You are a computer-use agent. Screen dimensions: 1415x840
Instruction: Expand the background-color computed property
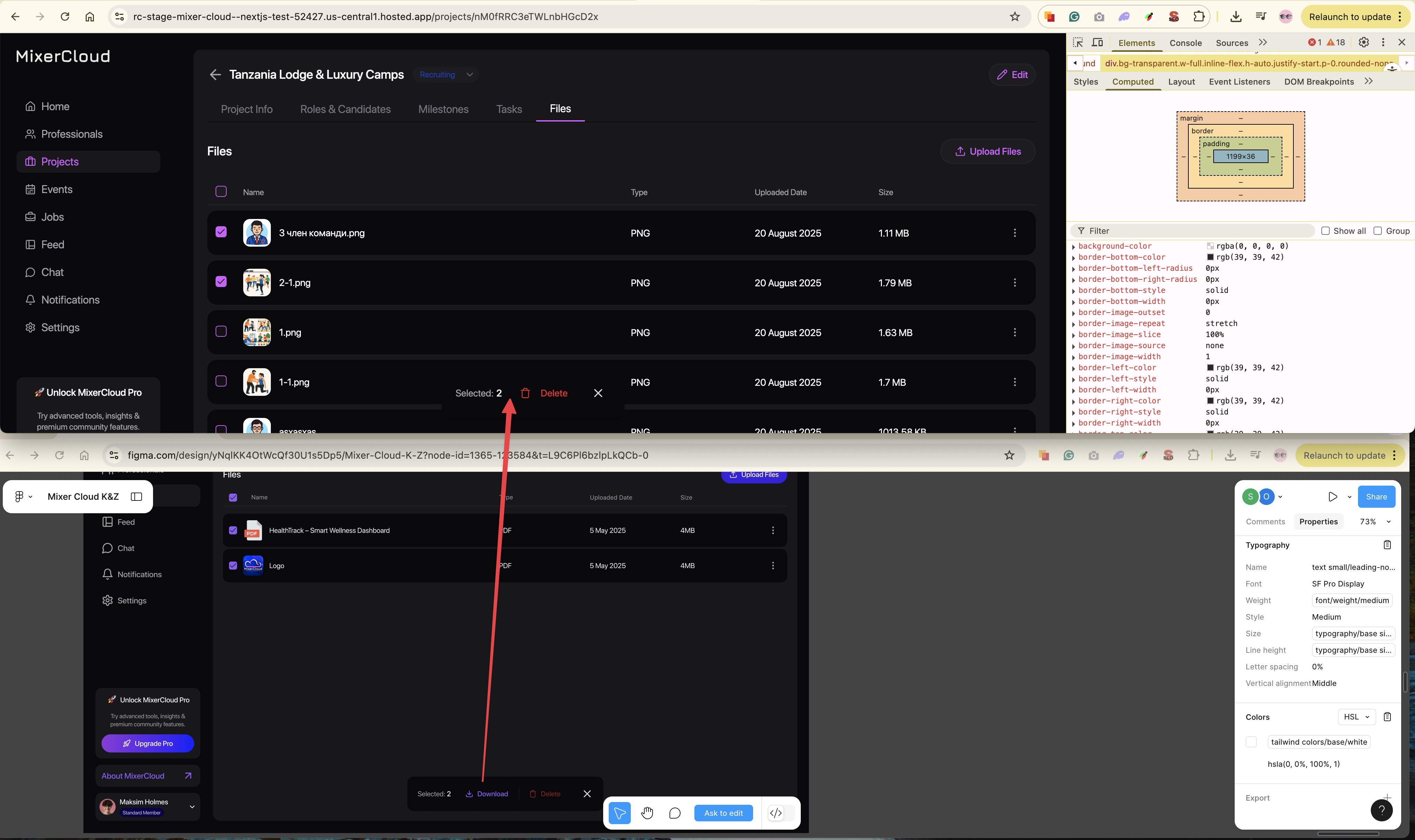[x=1073, y=246]
